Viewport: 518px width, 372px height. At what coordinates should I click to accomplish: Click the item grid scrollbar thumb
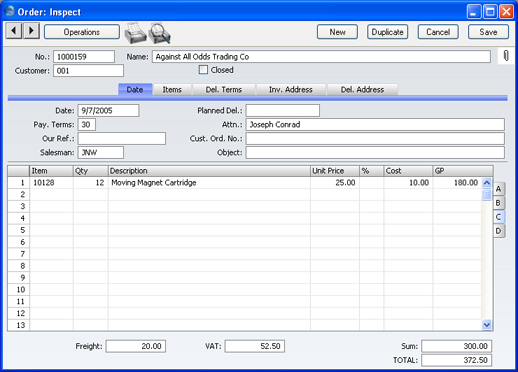pyautogui.click(x=487, y=194)
